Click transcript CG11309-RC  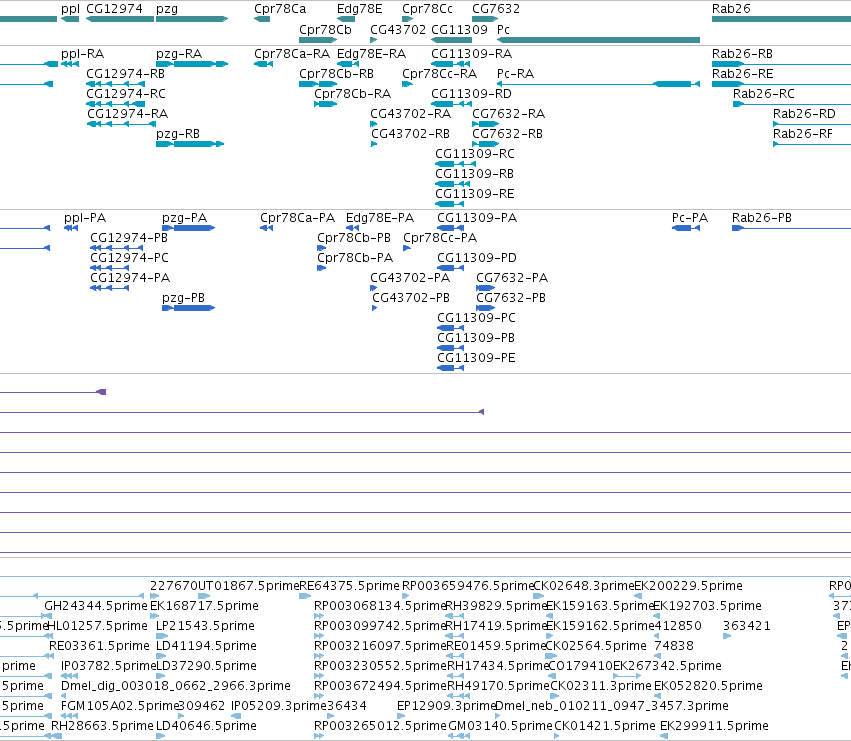475,154
